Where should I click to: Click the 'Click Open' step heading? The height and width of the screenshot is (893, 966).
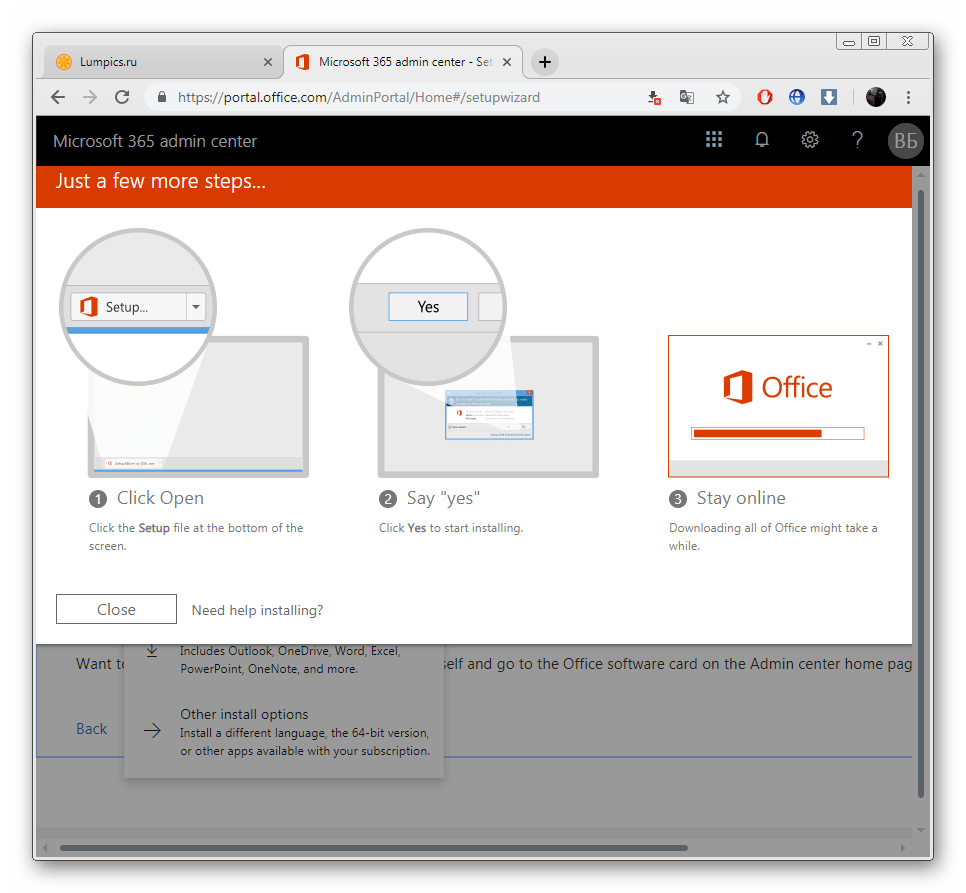click(x=160, y=498)
